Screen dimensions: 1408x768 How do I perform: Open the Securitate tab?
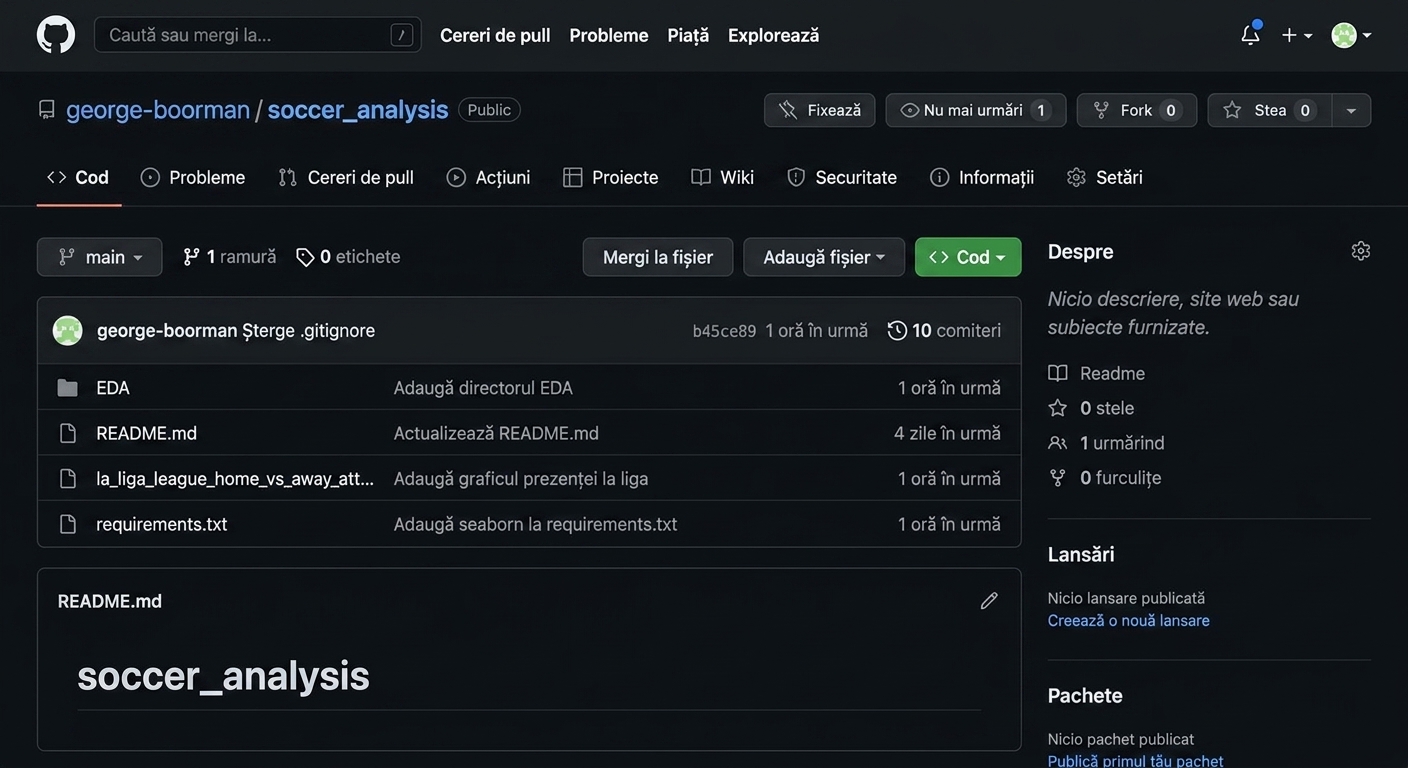pyautogui.click(x=842, y=177)
